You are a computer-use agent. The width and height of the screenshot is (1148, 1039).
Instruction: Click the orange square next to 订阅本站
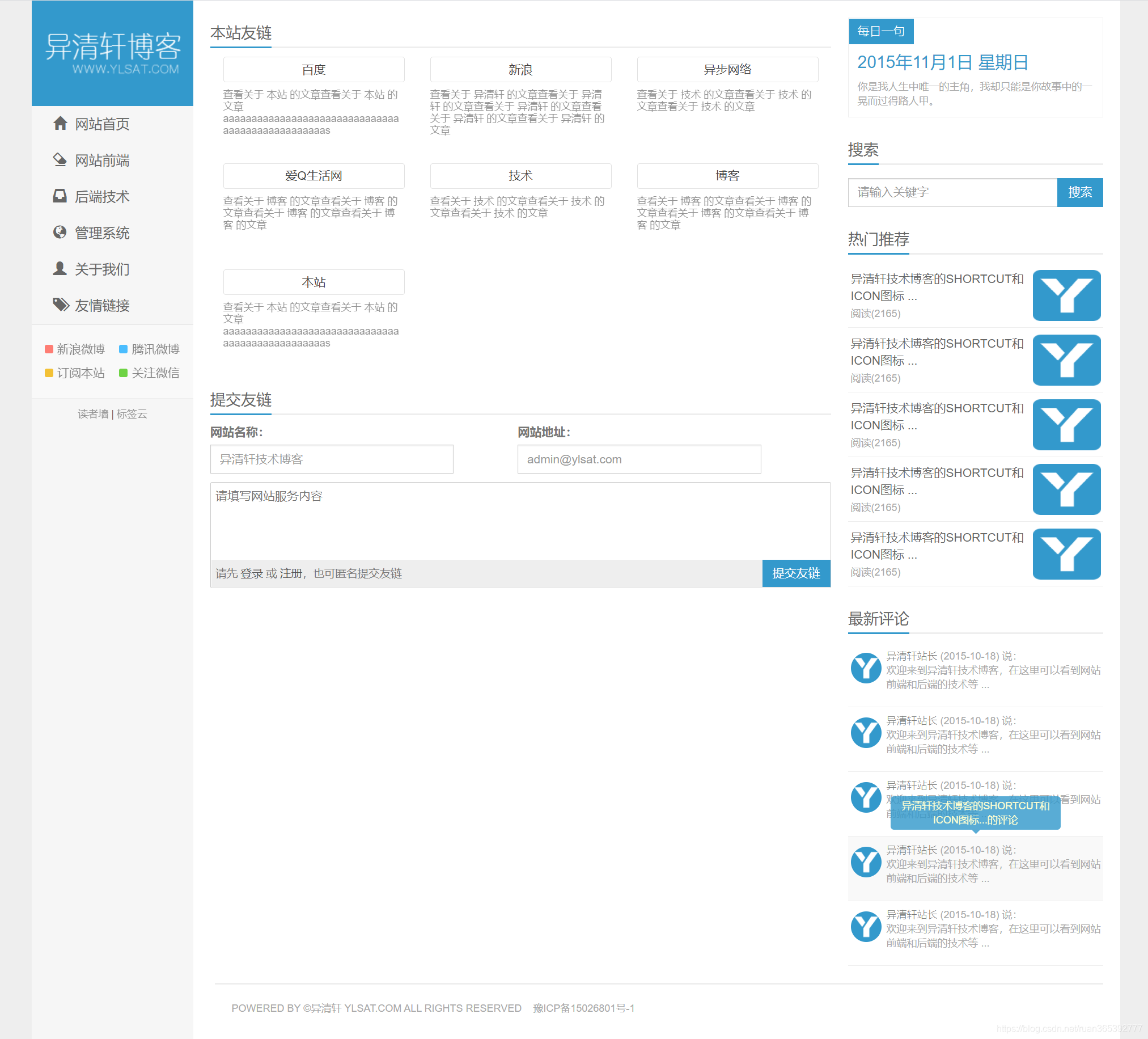[49, 373]
